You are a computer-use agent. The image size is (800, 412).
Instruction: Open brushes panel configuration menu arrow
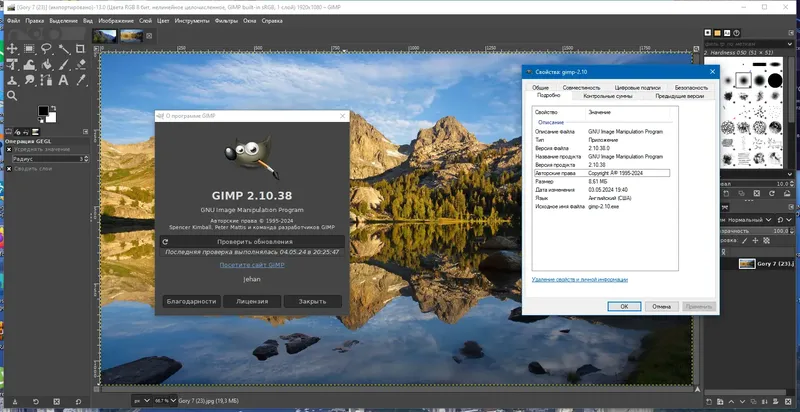[790, 33]
